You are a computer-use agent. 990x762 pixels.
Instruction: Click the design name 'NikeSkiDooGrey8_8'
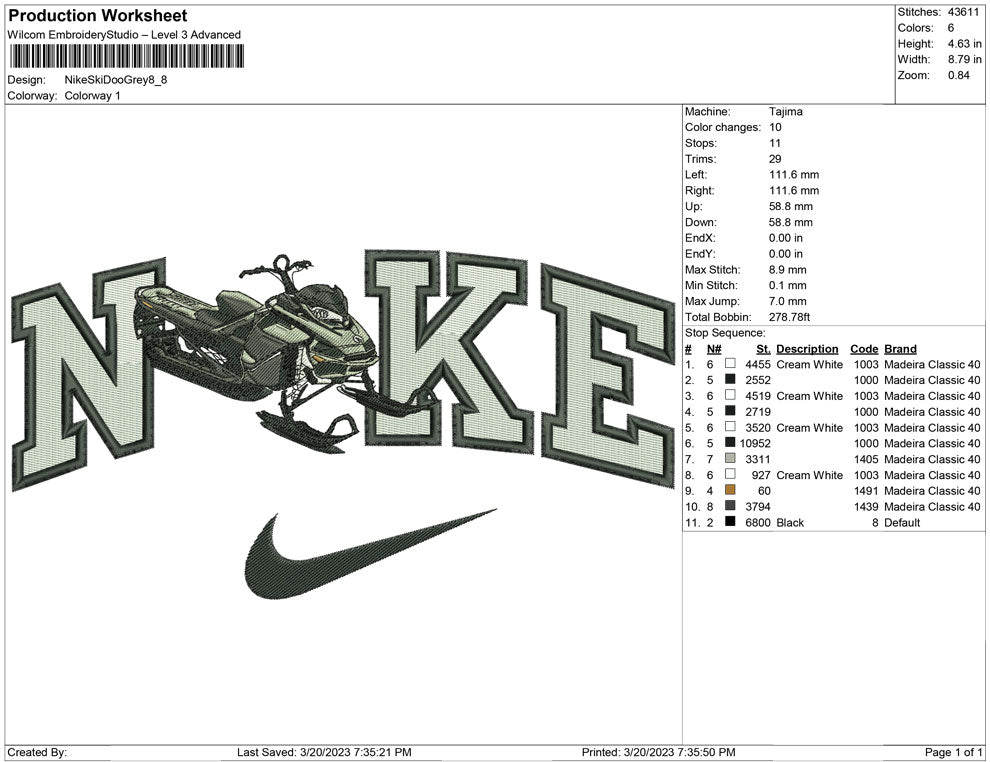pyautogui.click(x=116, y=80)
